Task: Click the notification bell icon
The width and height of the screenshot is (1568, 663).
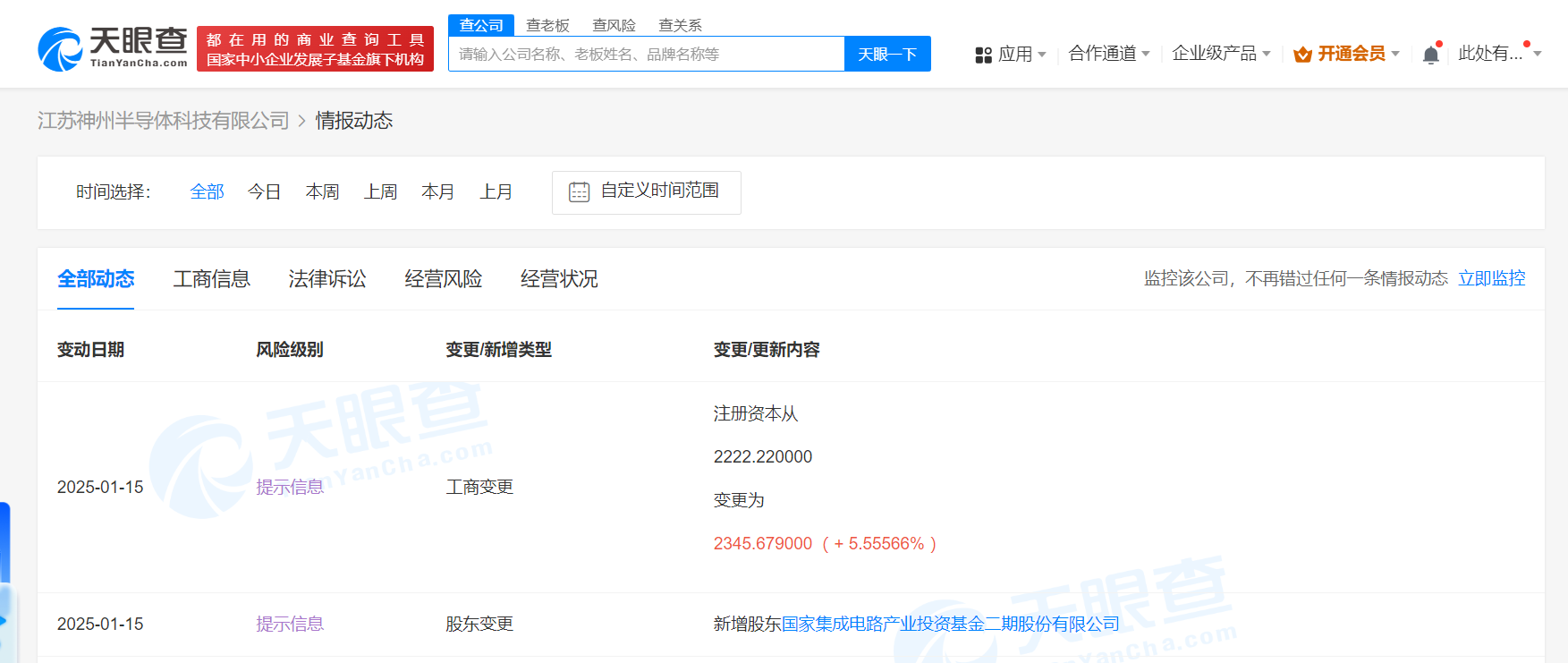Action: coord(1430,55)
